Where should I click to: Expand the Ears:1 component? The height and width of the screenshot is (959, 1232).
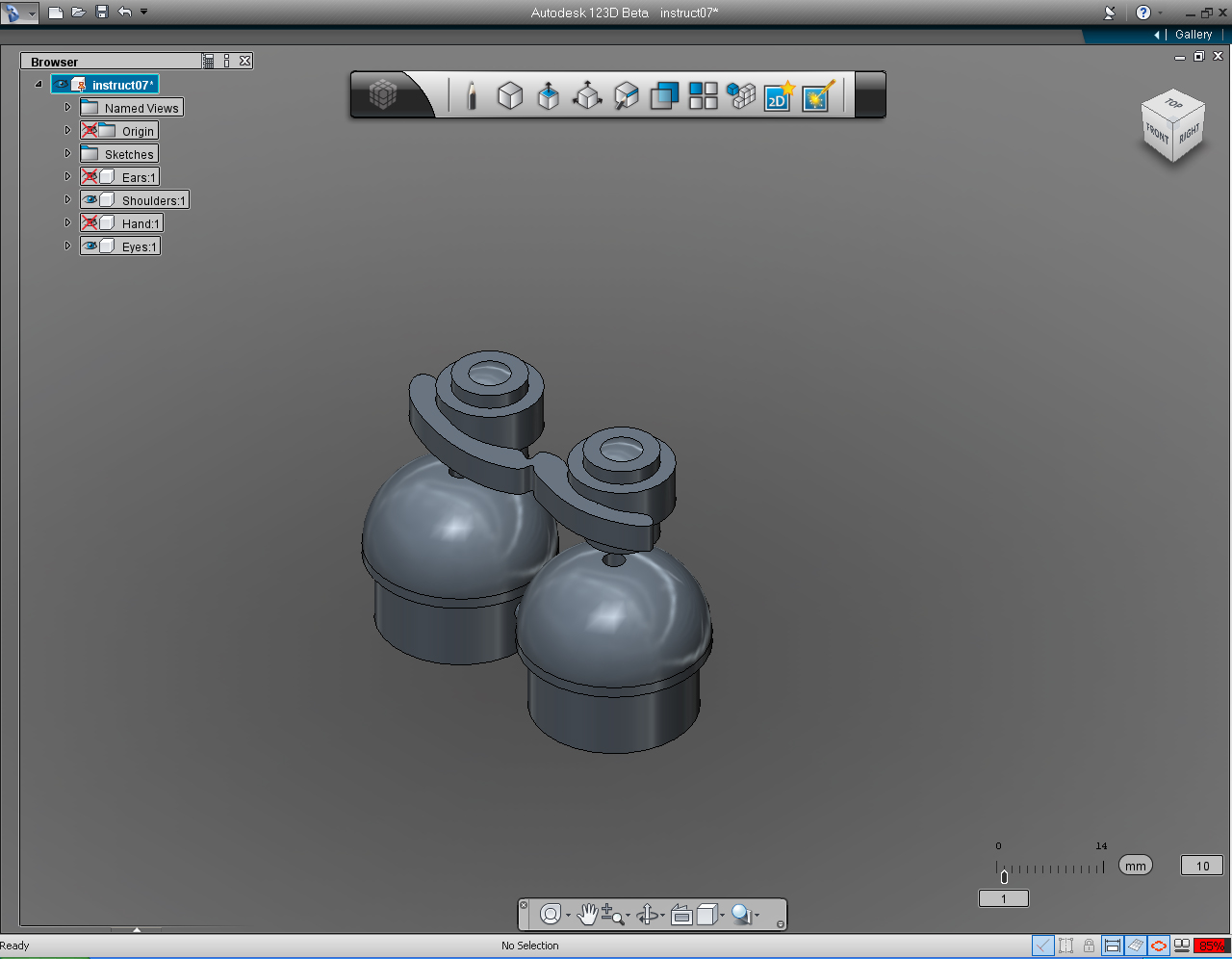pyautogui.click(x=67, y=177)
